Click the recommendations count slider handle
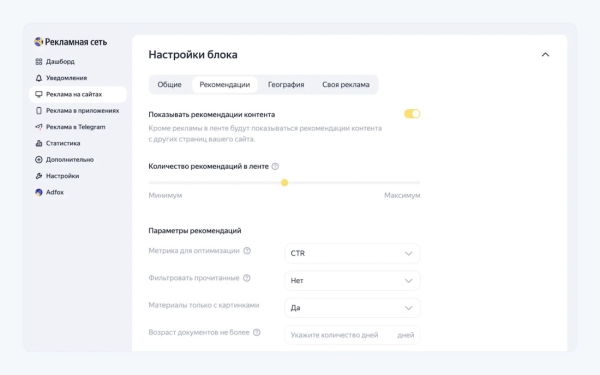 coord(284,183)
